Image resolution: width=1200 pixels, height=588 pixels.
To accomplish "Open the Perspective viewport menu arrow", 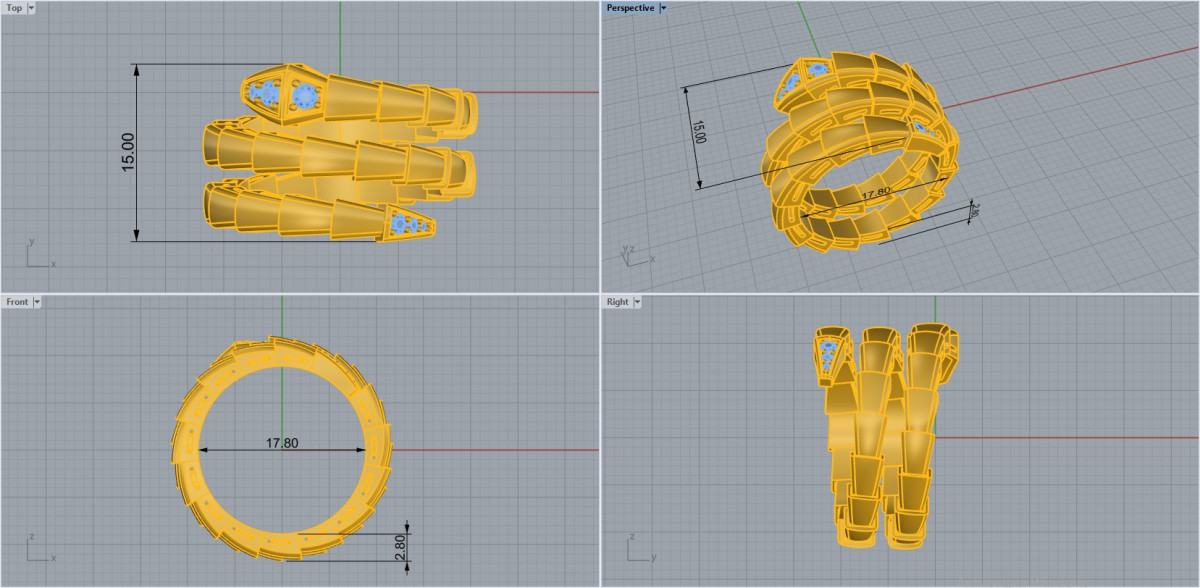I will [x=663, y=8].
